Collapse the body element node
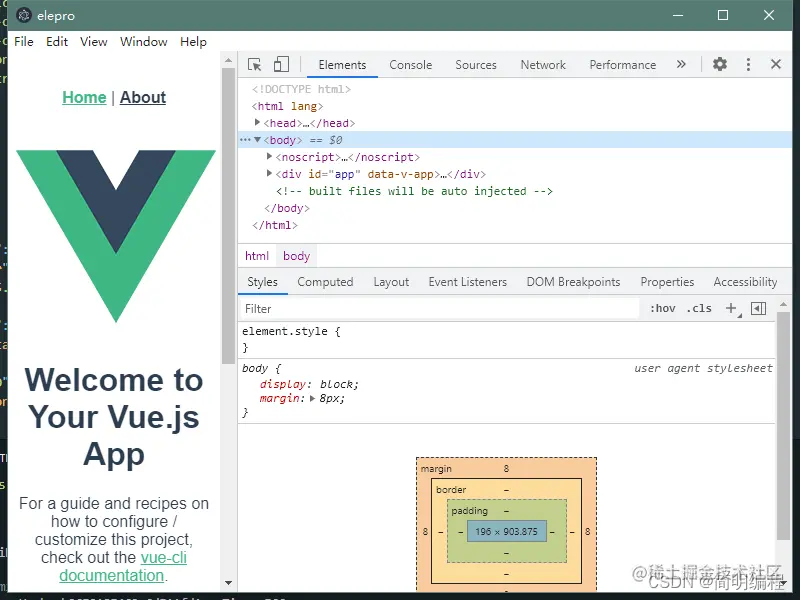Viewport: 800px width, 600px height. coord(258,139)
